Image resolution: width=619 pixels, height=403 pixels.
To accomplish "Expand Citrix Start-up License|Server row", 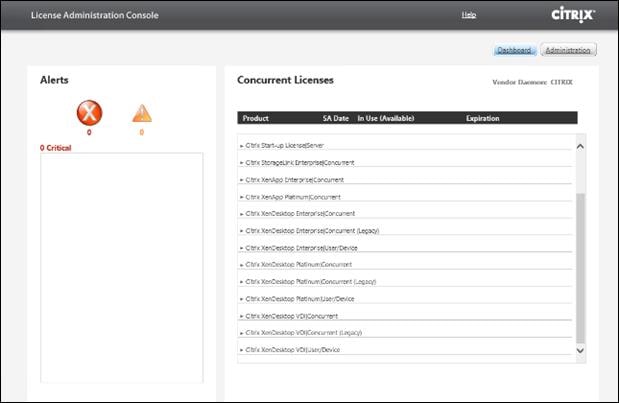I will coord(405,146).
